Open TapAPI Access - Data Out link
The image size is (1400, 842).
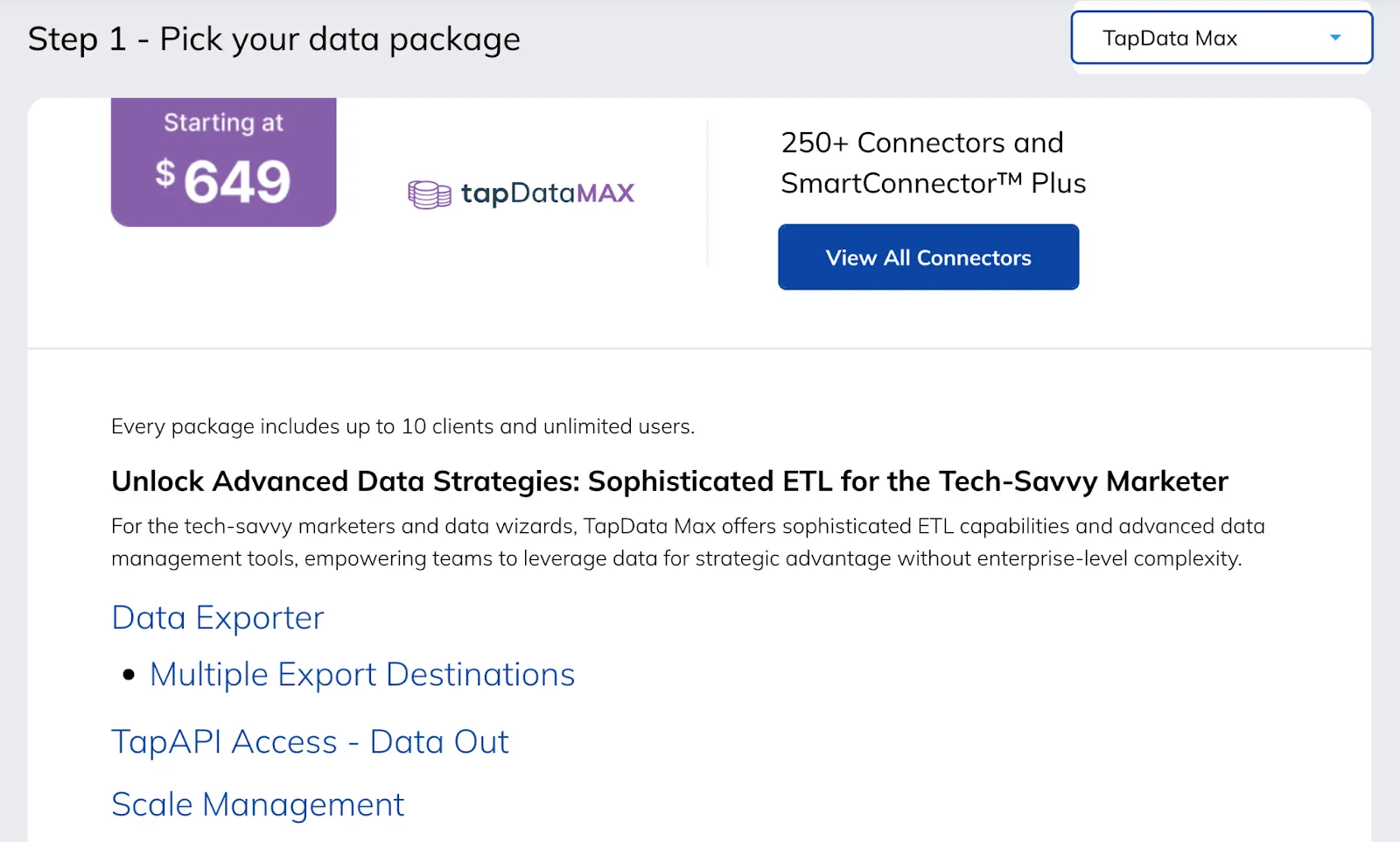pos(310,742)
